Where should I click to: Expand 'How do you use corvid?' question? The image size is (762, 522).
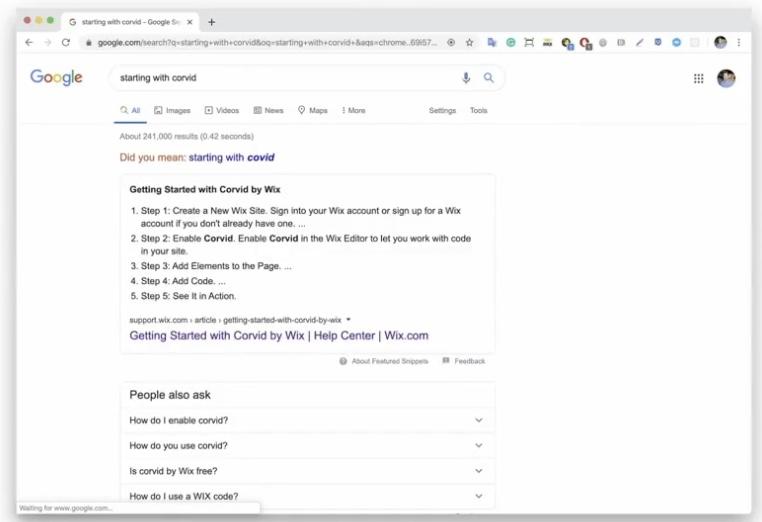tap(308, 446)
